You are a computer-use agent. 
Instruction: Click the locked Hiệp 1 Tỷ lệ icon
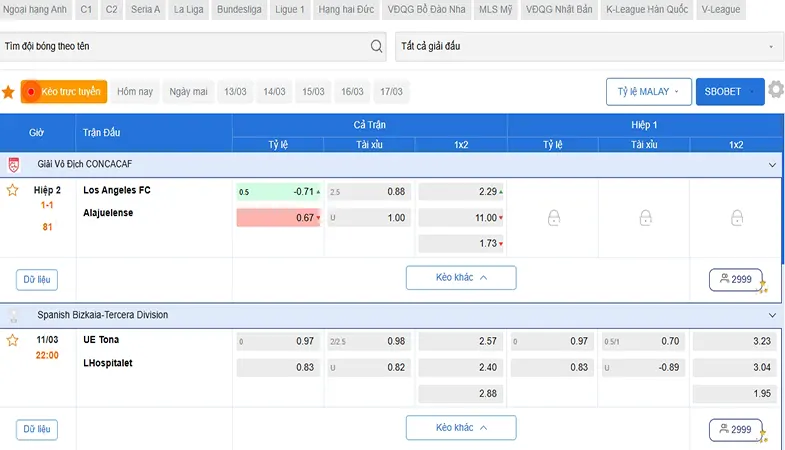554,218
